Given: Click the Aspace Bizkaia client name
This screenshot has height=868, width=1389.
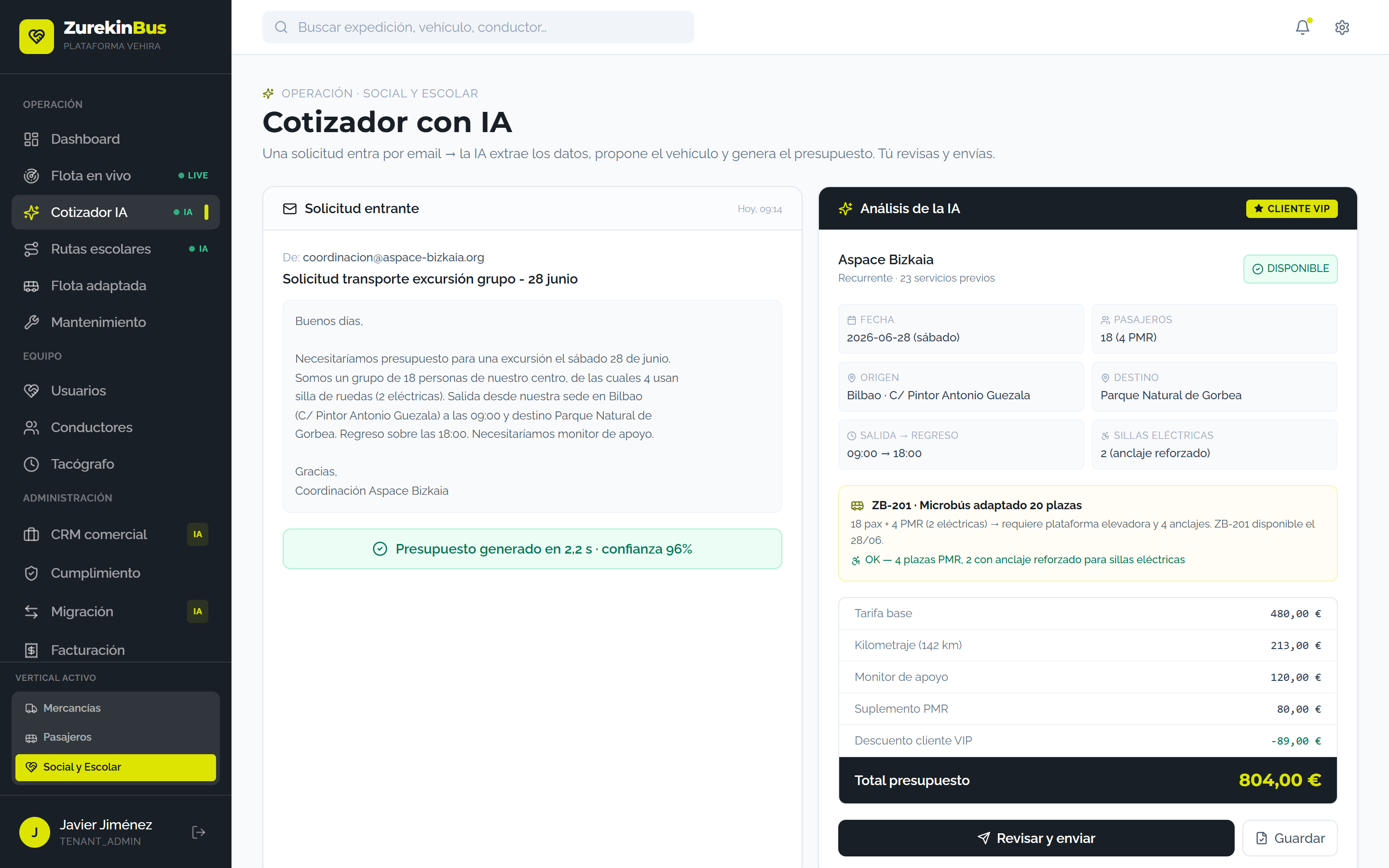Looking at the screenshot, I should pos(885,259).
